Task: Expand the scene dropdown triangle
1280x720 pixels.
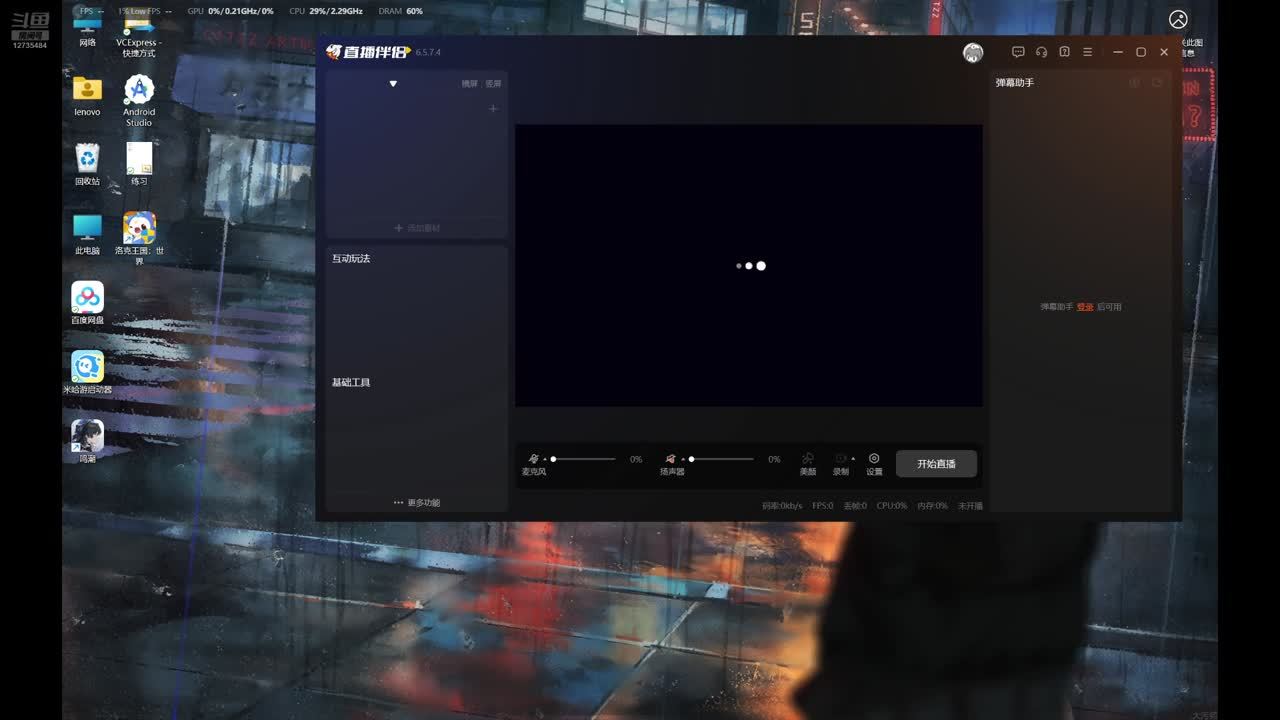Action: point(393,84)
